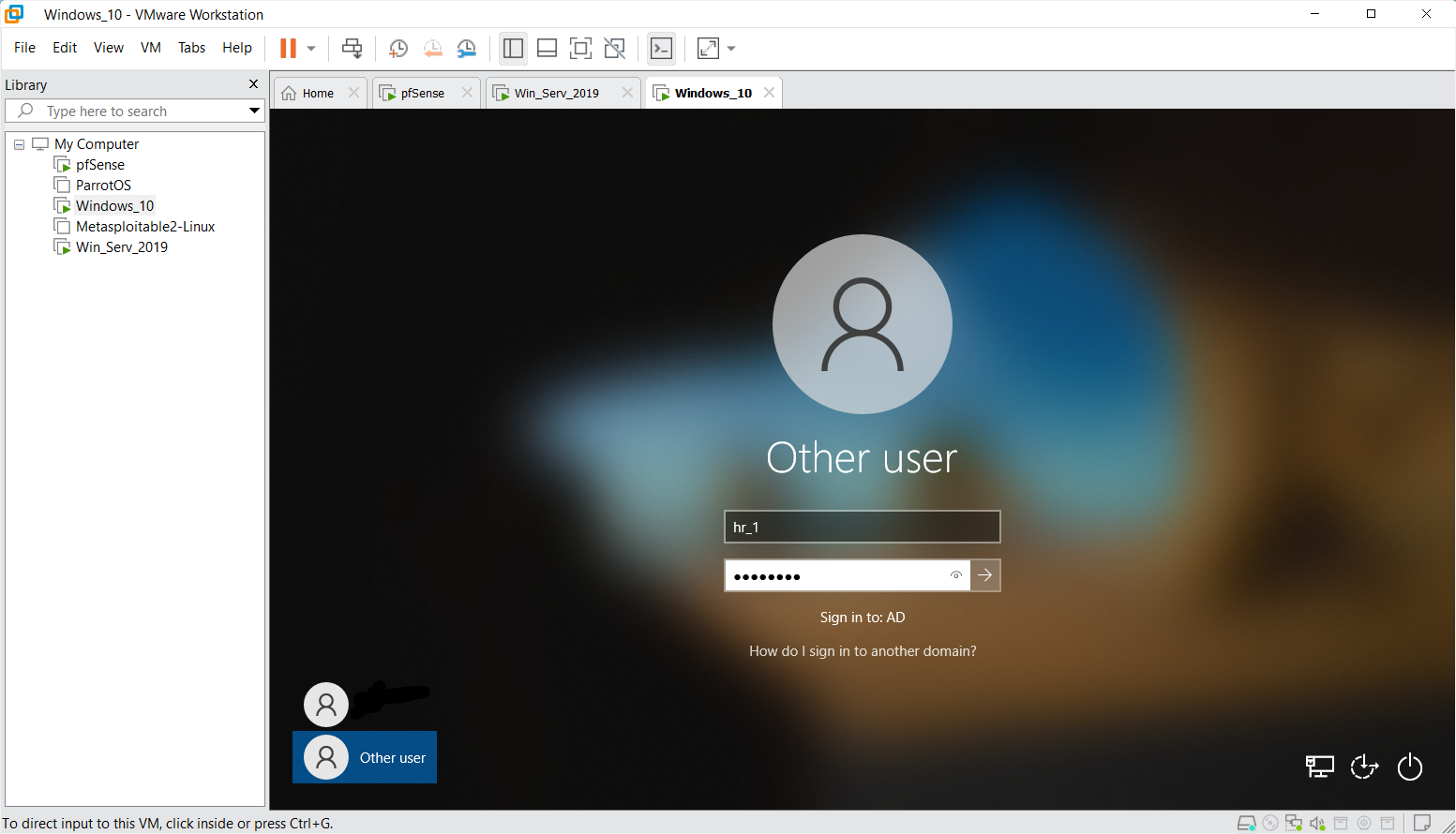The image size is (1456, 834).
Task: Collapse the My Computer tree node
Action: point(19,144)
